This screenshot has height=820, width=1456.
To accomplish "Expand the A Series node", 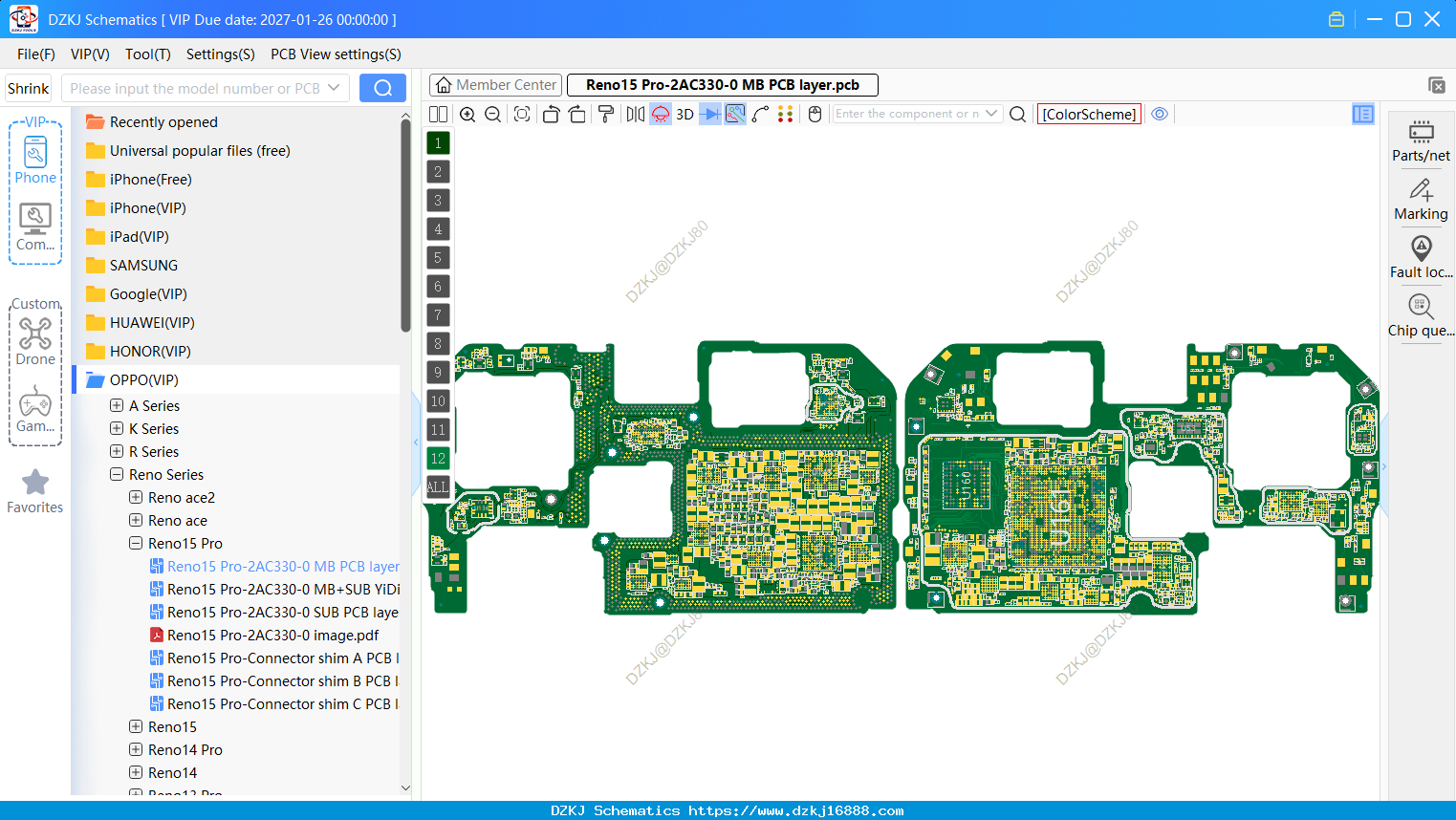I will [117, 405].
